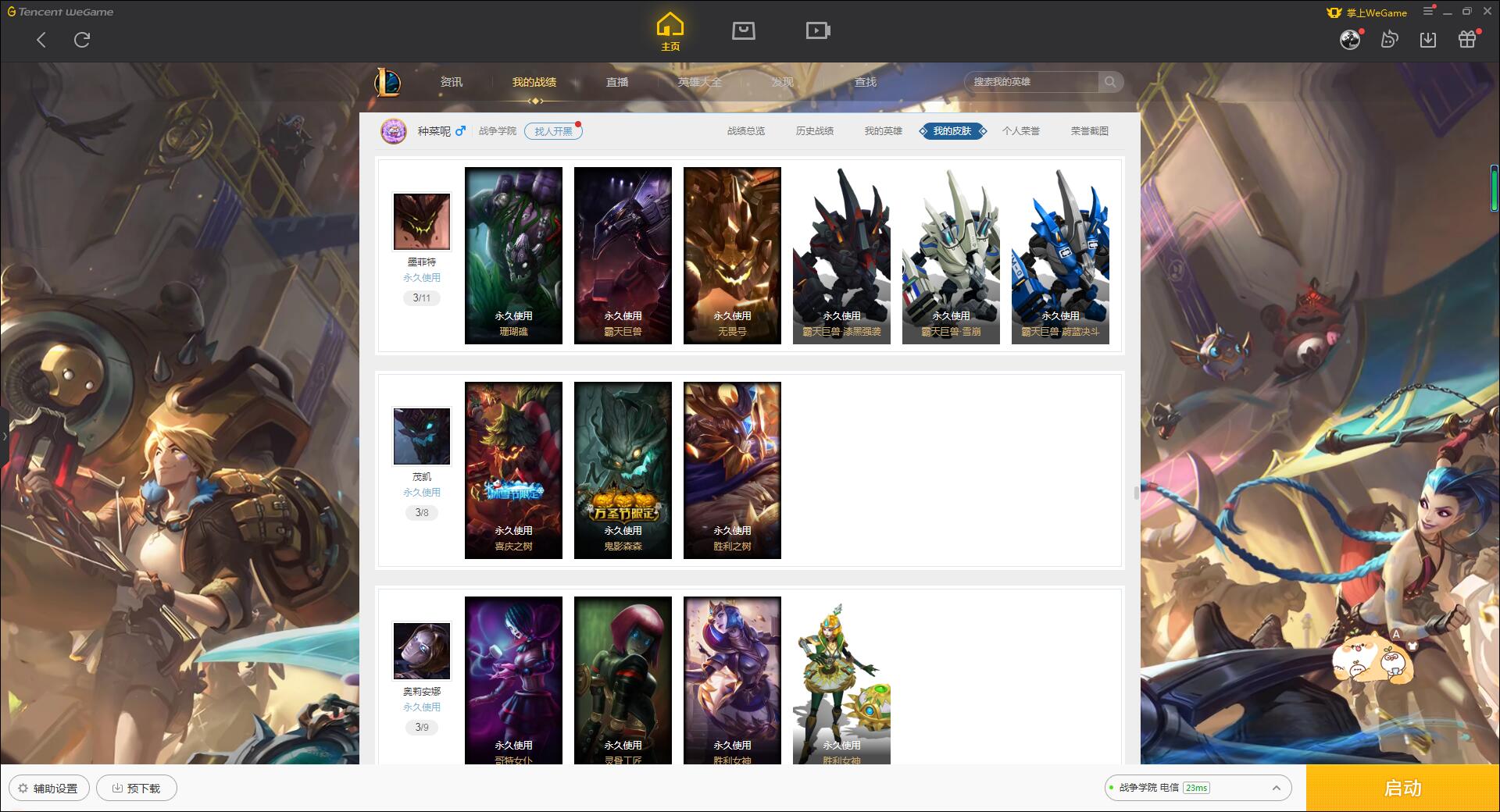1500x812 pixels.
Task: Click the player profile avatar 种菜呢
Action: (394, 131)
